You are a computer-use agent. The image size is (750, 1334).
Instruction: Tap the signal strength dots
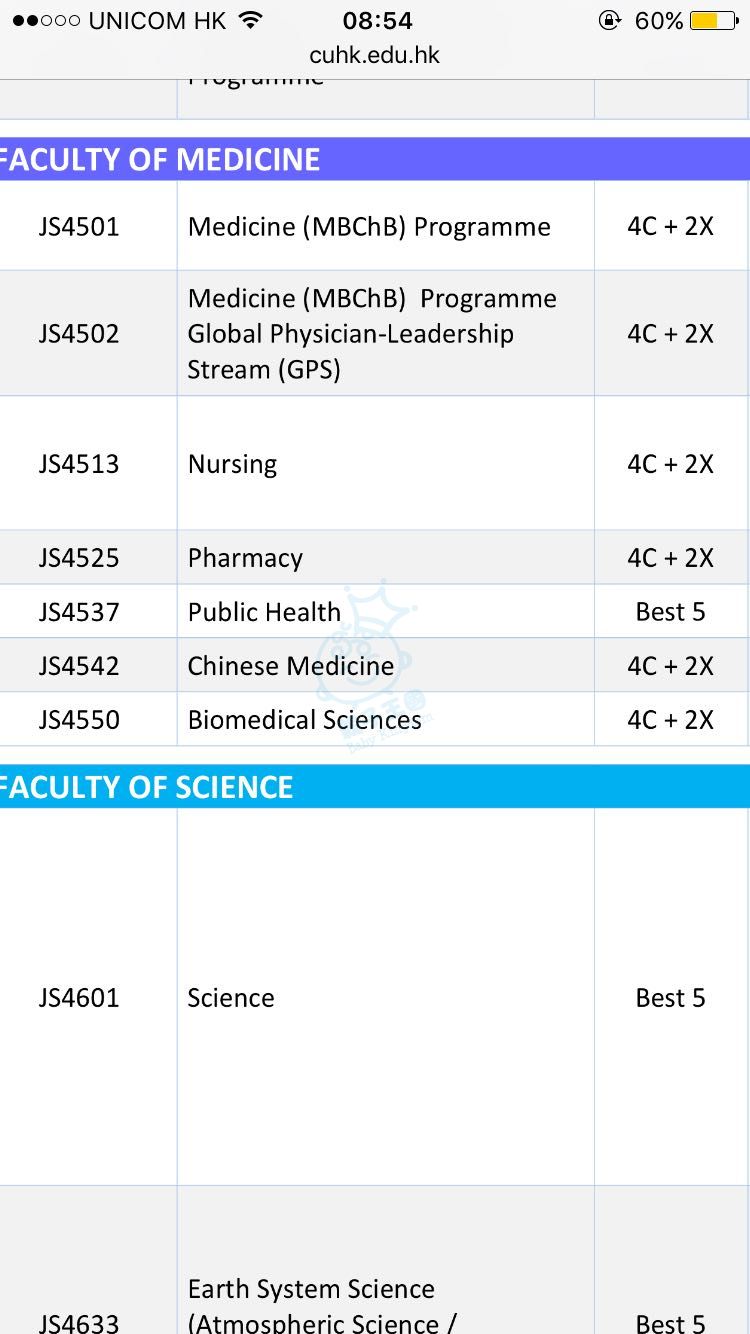[46, 21]
